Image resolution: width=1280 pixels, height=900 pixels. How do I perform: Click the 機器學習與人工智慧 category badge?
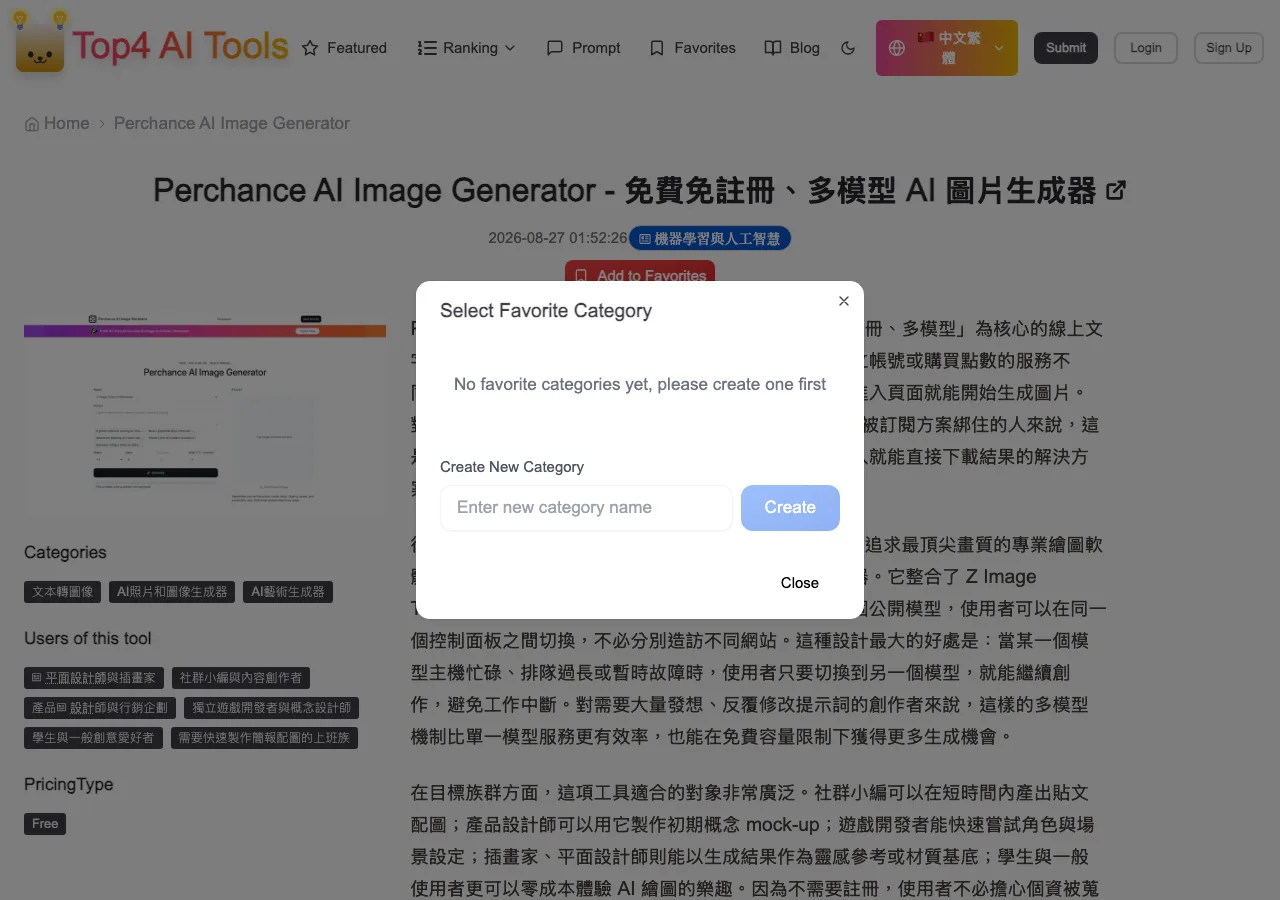[710, 239]
